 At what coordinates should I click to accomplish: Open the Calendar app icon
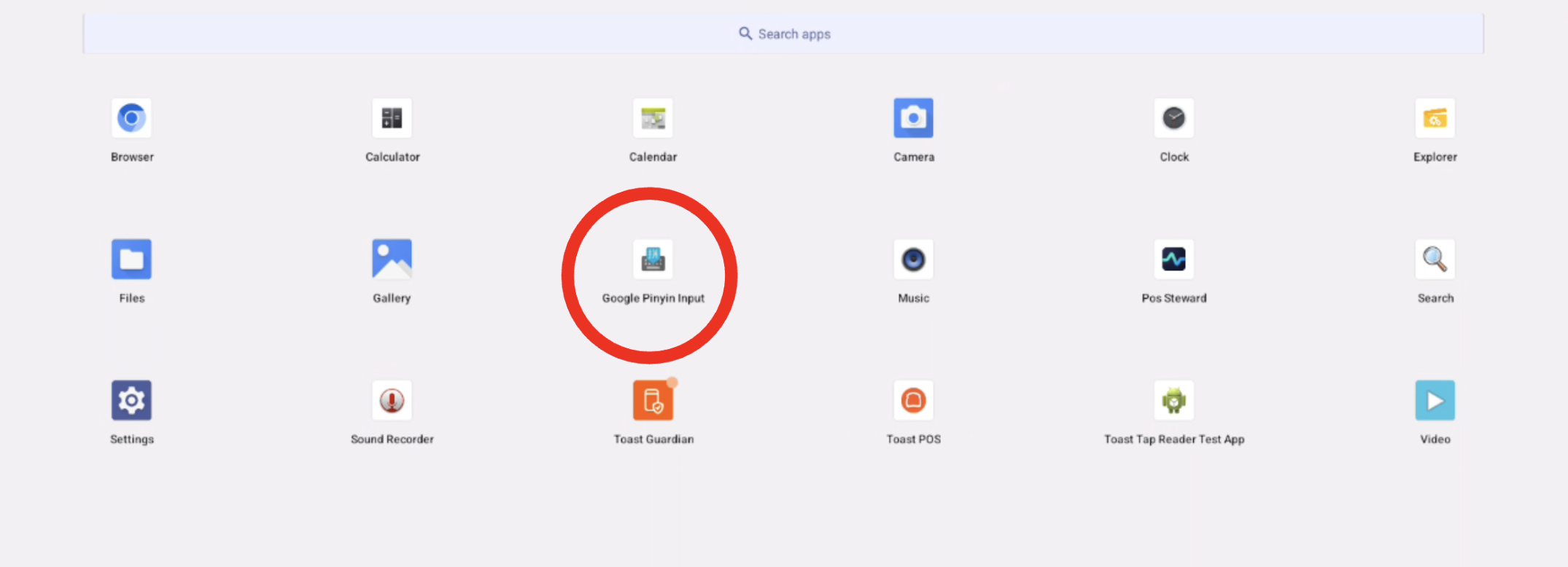point(653,118)
